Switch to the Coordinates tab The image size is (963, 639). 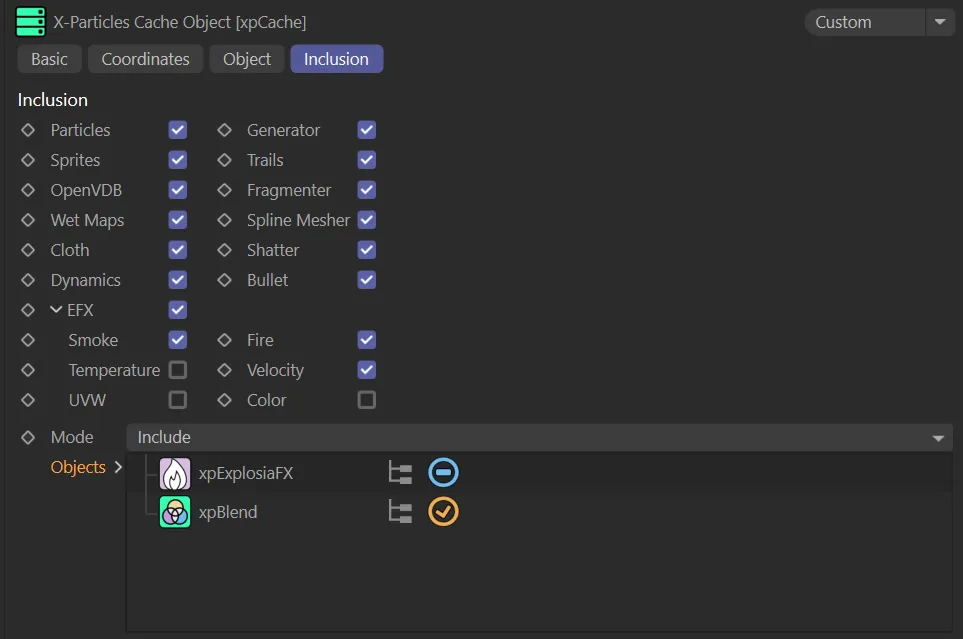(145, 59)
